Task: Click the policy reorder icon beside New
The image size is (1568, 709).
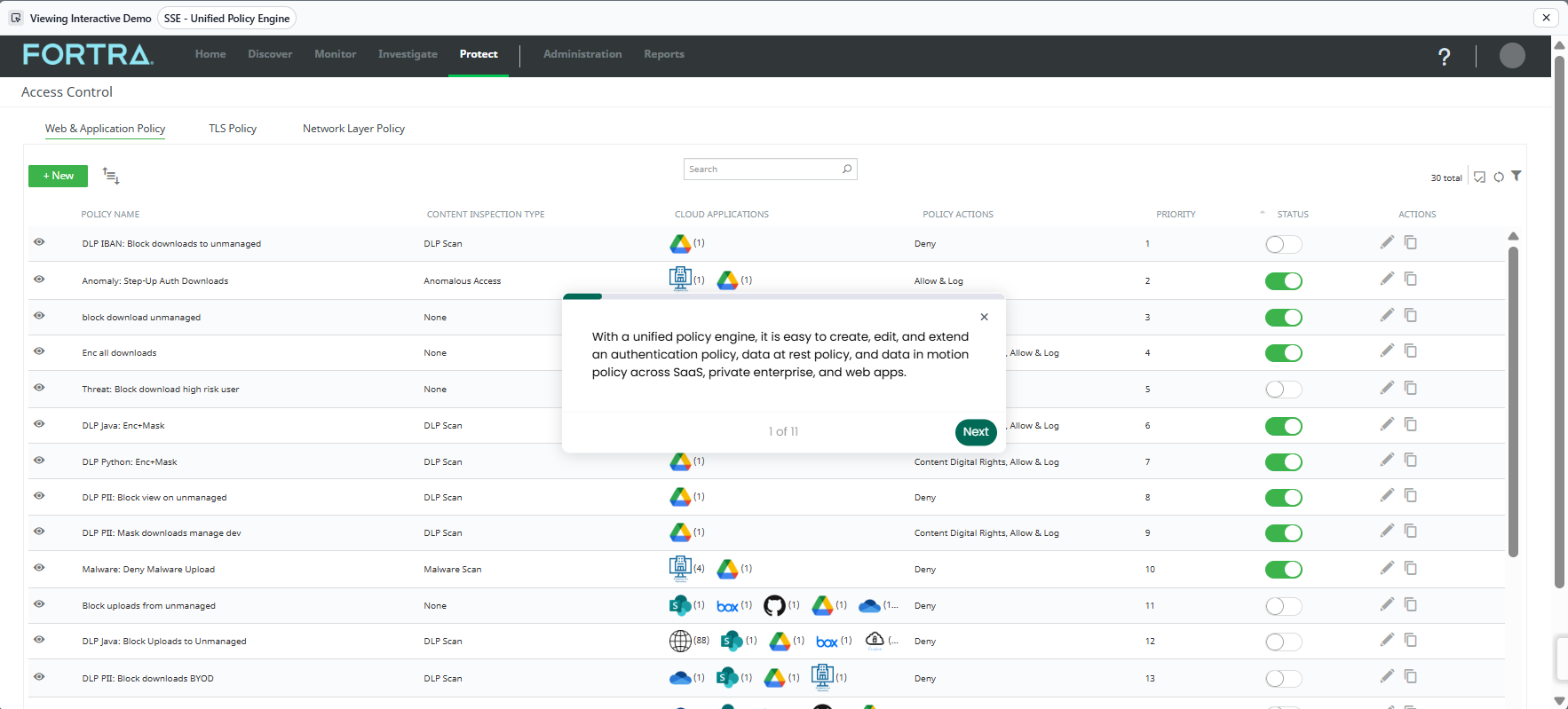Action: point(111,176)
